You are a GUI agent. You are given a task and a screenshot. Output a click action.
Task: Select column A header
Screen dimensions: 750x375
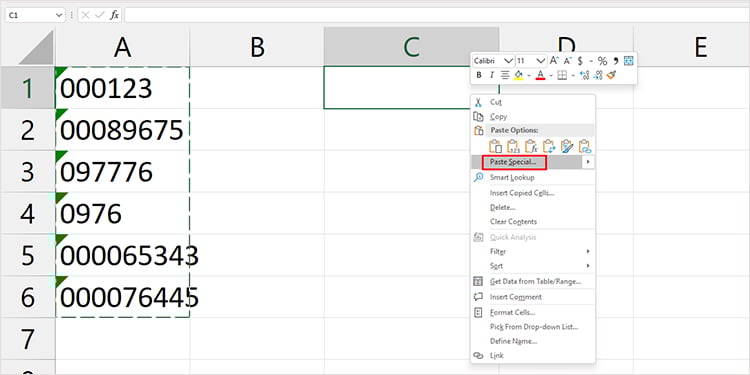click(x=122, y=46)
